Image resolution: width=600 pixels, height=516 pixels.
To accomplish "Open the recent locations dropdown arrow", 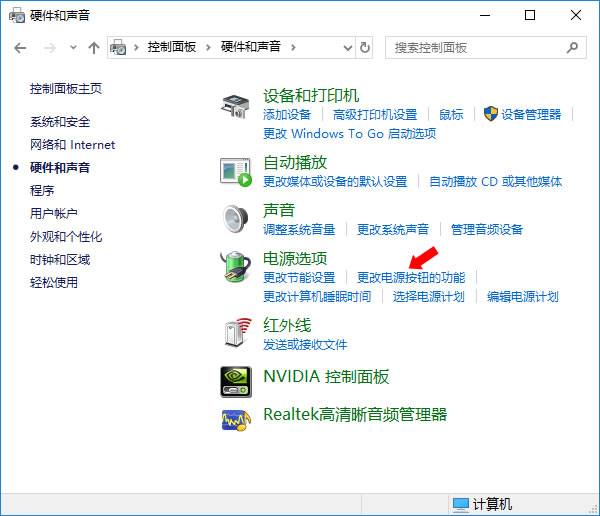I will point(73,48).
